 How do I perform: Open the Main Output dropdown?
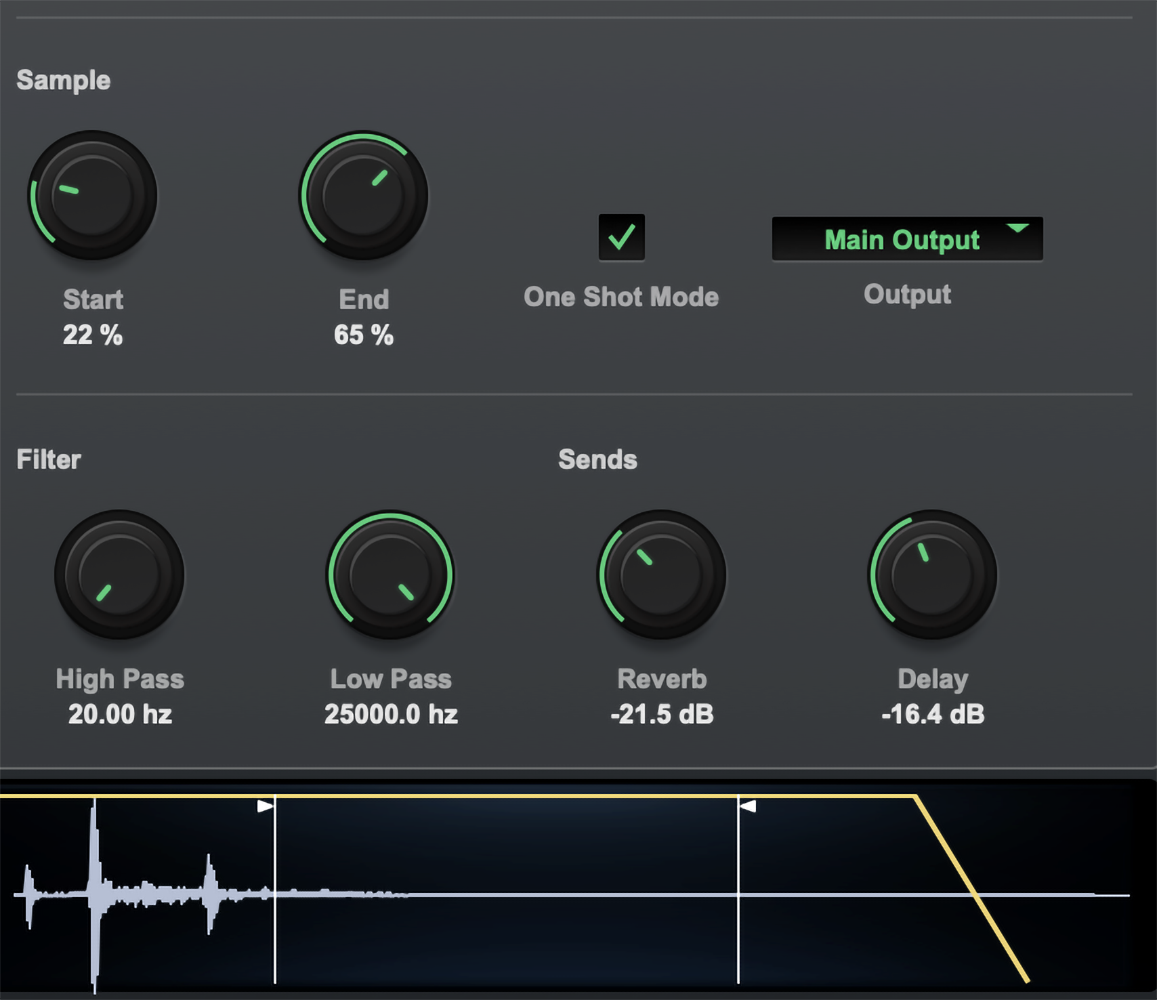906,240
